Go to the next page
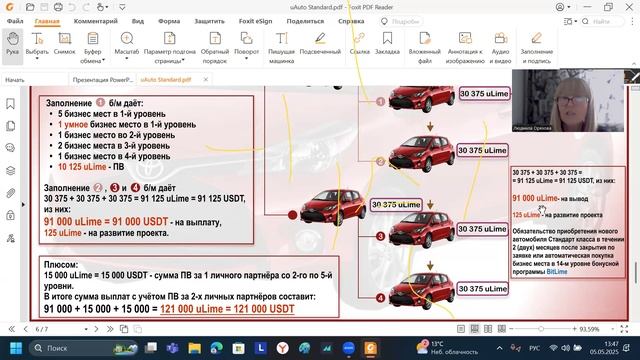 (x=96, y=329)
